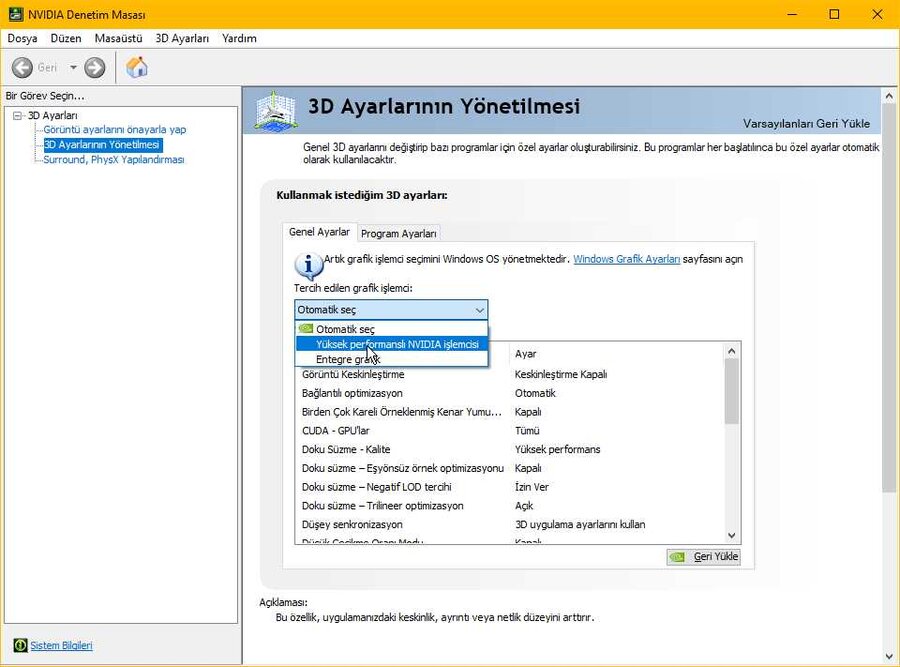The image size is (900, 667).
Task: Select 3D Ayarlarının Yönetilmesi tree item
Action: [102, 145]
